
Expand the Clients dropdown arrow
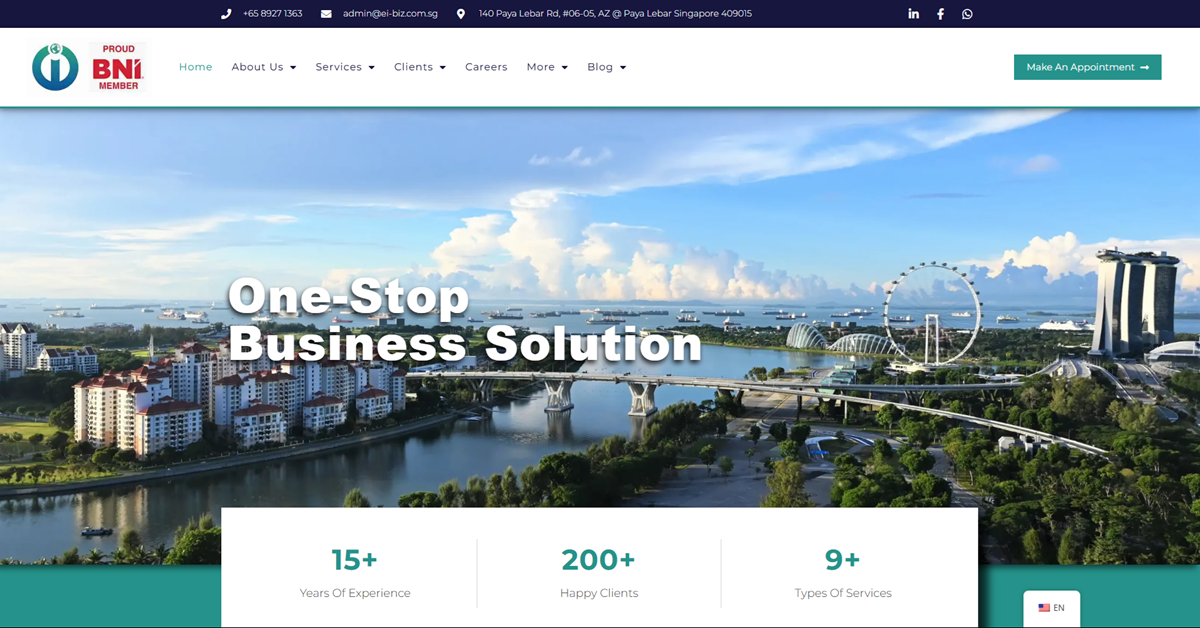pyautogui.click(x=442, y=68)
